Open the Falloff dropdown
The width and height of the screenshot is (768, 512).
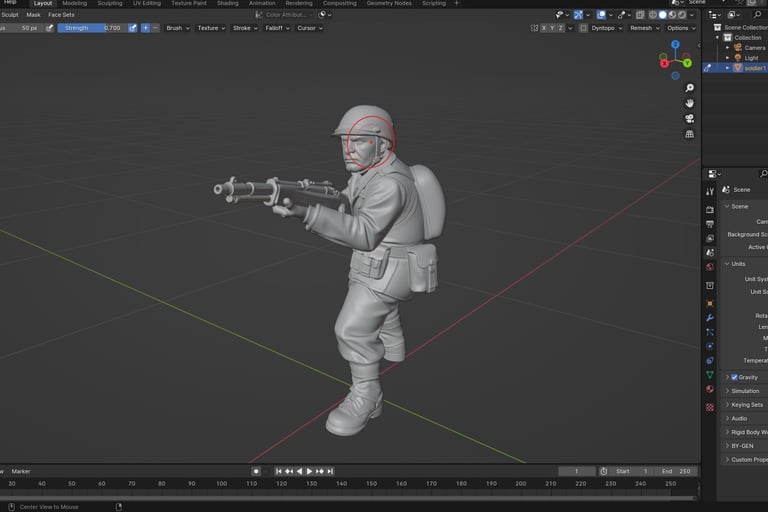[x=275, y=28]
